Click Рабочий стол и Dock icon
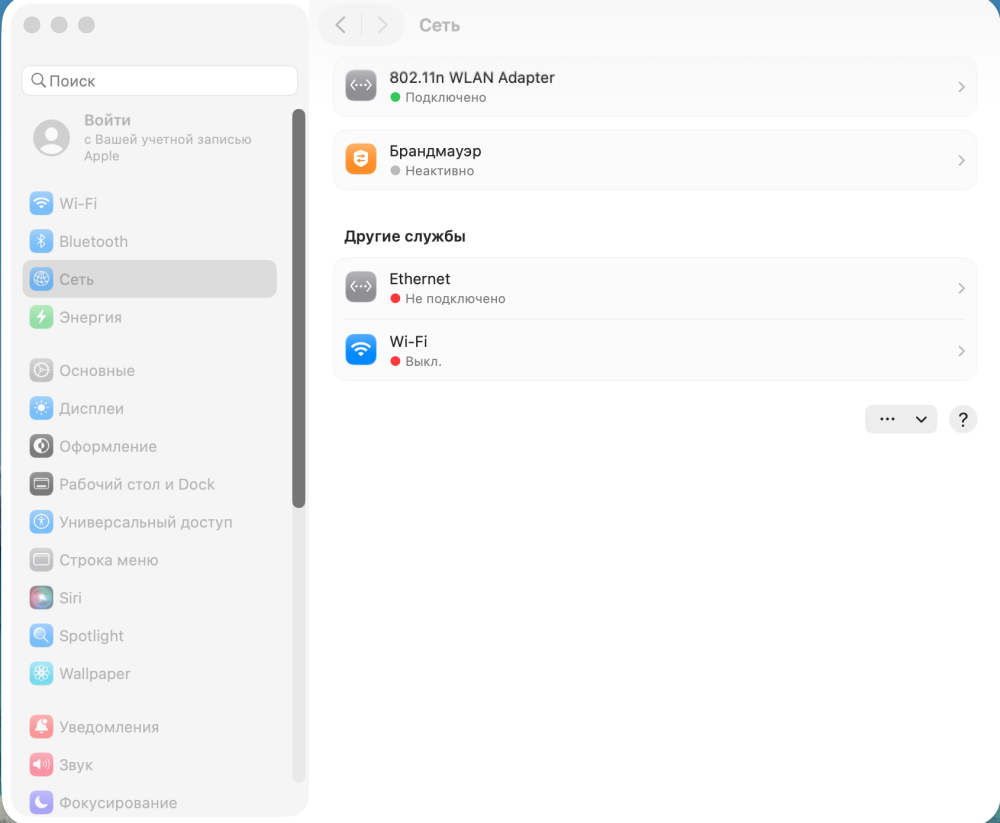 [x=41, y=484]
